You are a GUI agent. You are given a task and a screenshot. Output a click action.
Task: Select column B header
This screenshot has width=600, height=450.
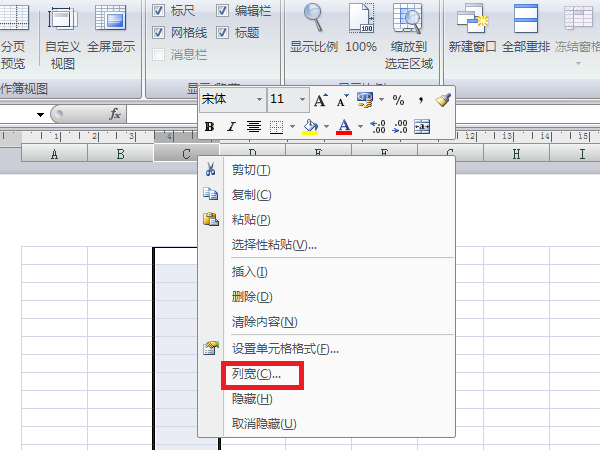pyautogui.click(x=121, y=153)
